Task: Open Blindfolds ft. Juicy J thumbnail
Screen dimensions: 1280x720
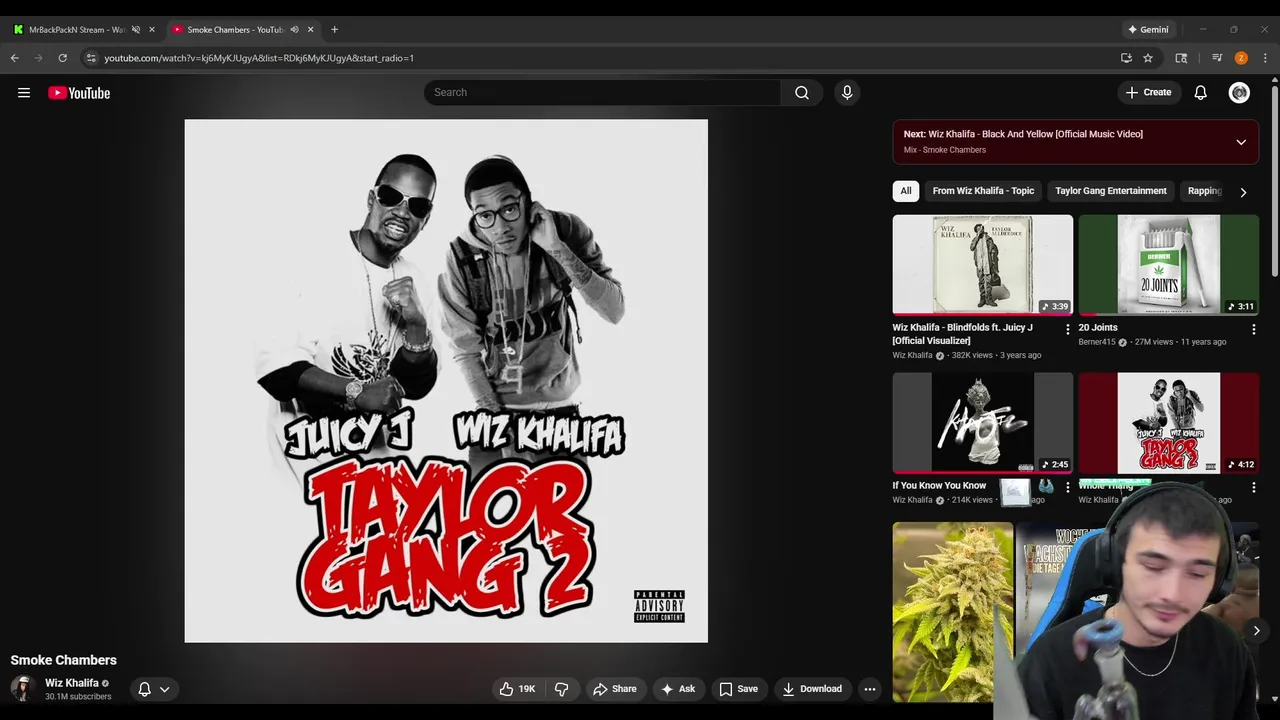Action: pyautogui.click(x=983, y=264)
